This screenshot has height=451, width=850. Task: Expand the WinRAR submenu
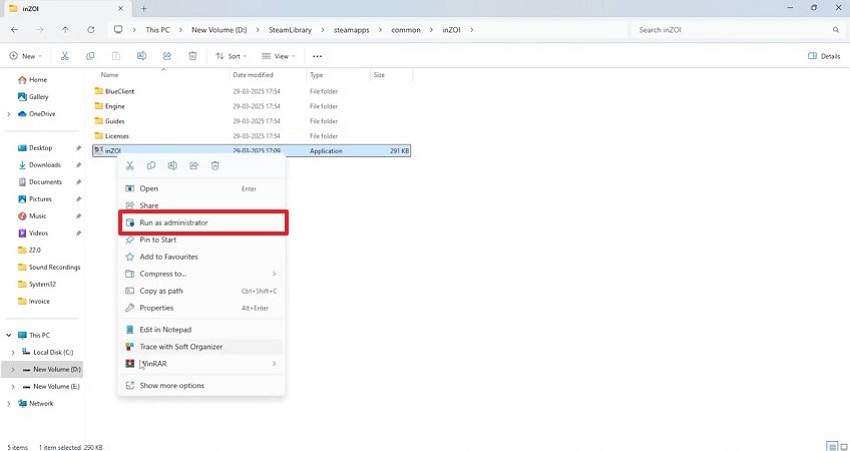point(274,364)
